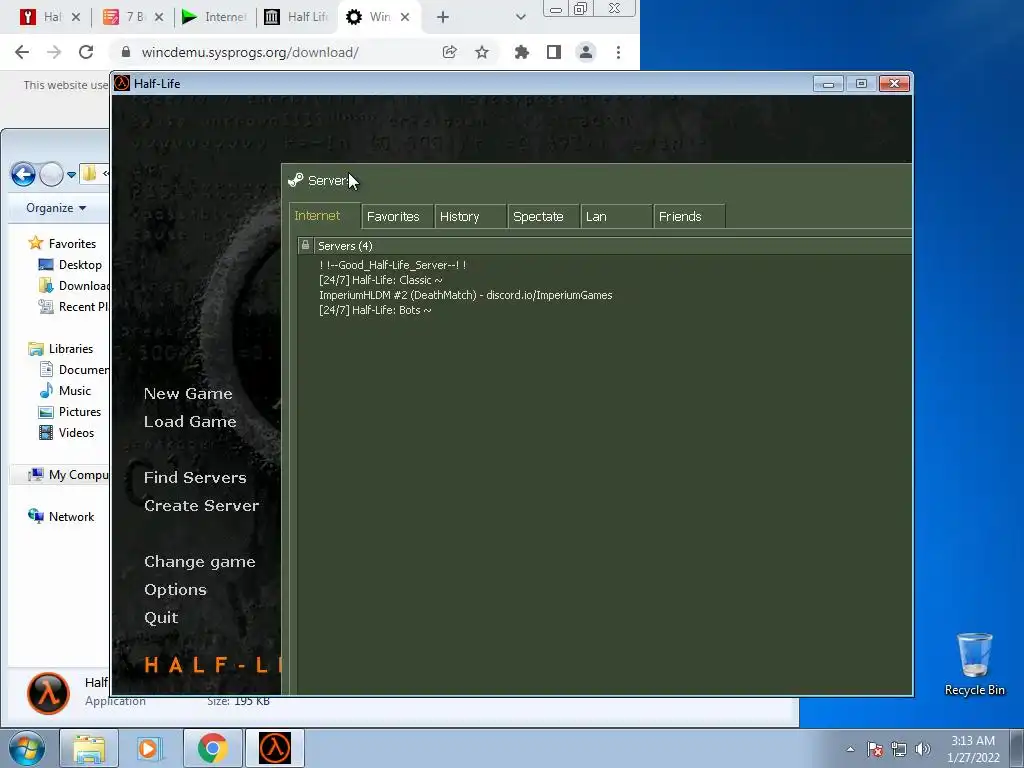The width and height of the screenshot is (1024, 768).
Task: Sort by the Servers (4) column header
Action: point(613,246)
